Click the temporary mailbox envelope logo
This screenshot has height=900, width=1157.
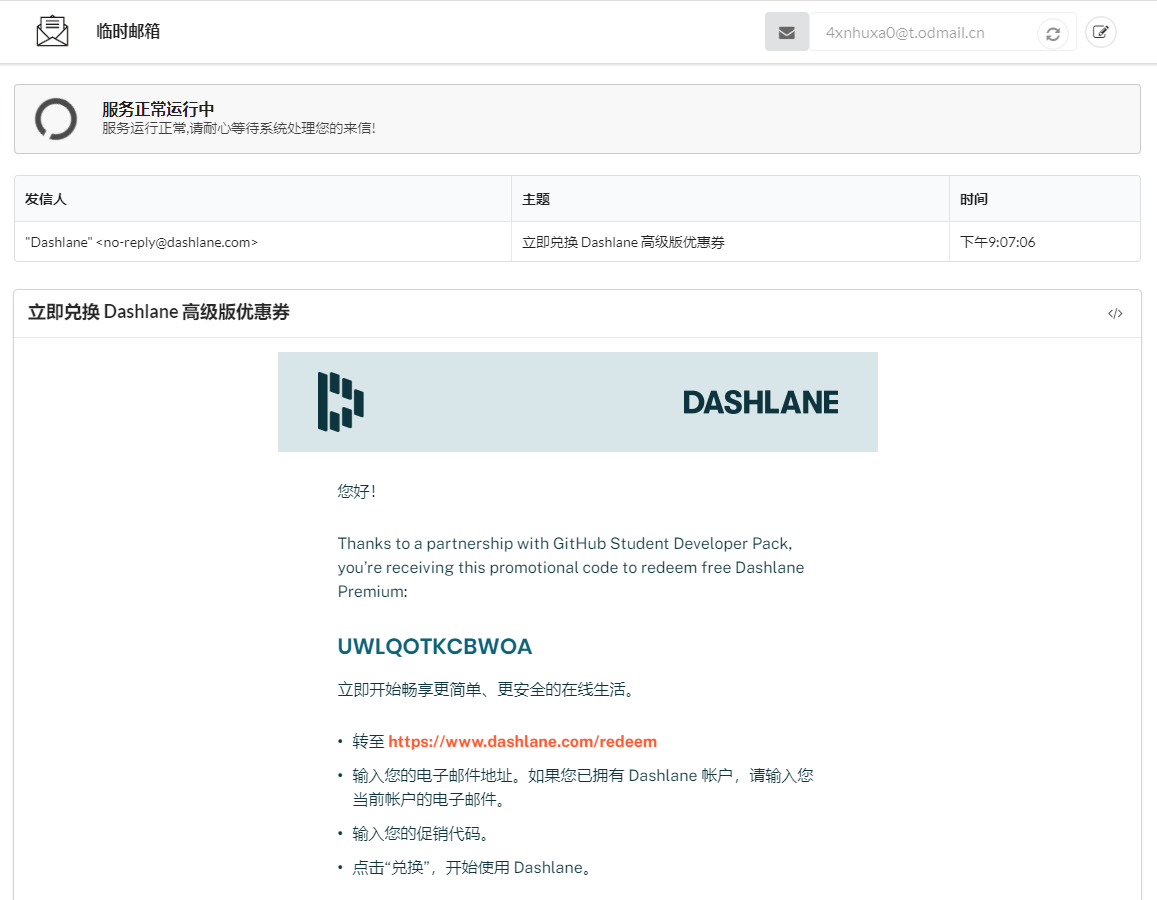52,31
